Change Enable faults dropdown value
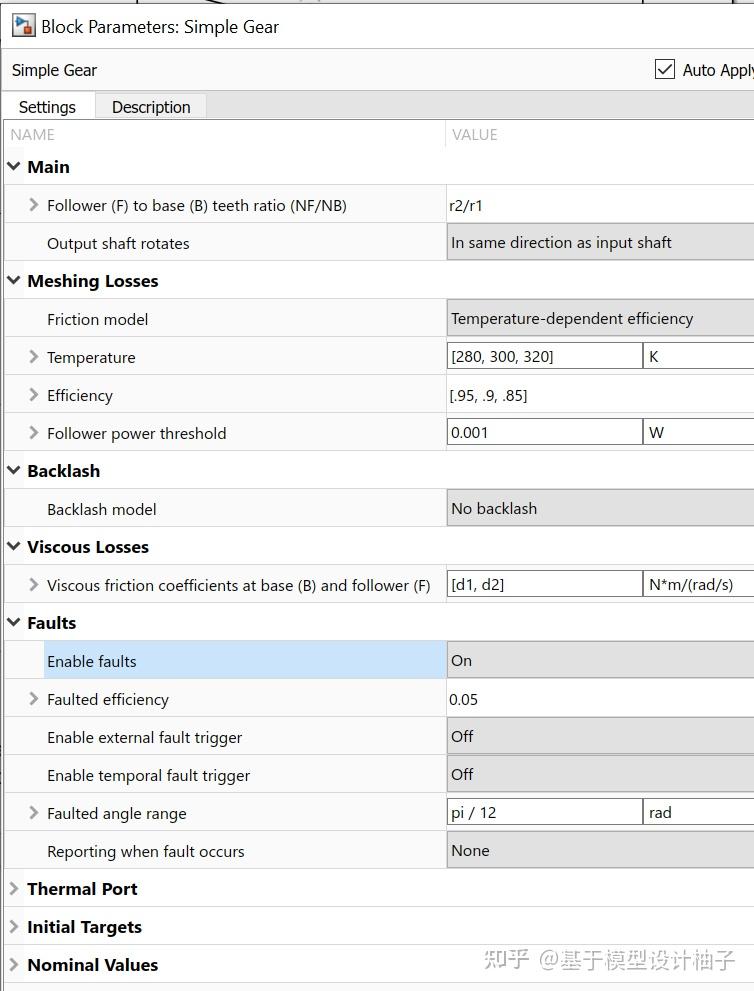 click(600, 661)
